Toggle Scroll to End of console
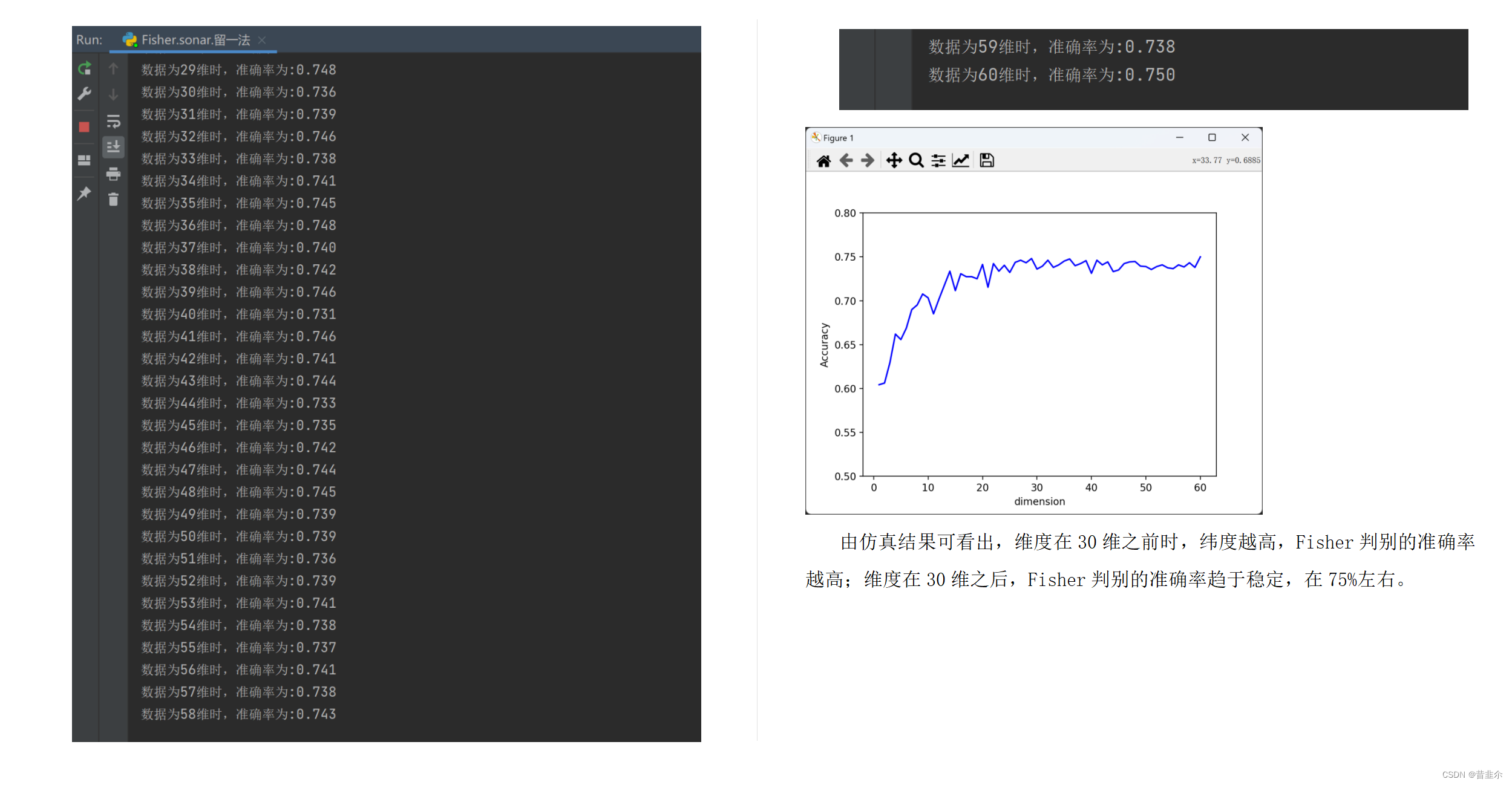Image resolution: width=1512 pixels, height=785 pixels. (x=113, y=147)
